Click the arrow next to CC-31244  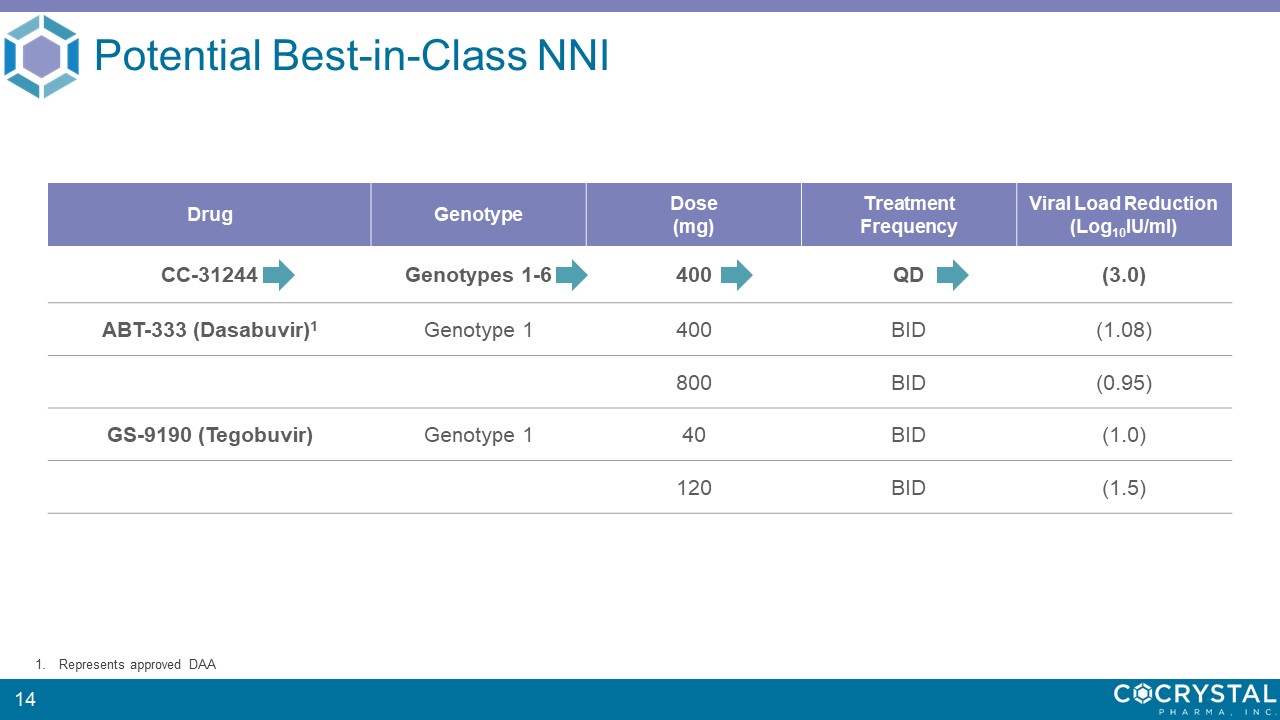tap(279, 274)
